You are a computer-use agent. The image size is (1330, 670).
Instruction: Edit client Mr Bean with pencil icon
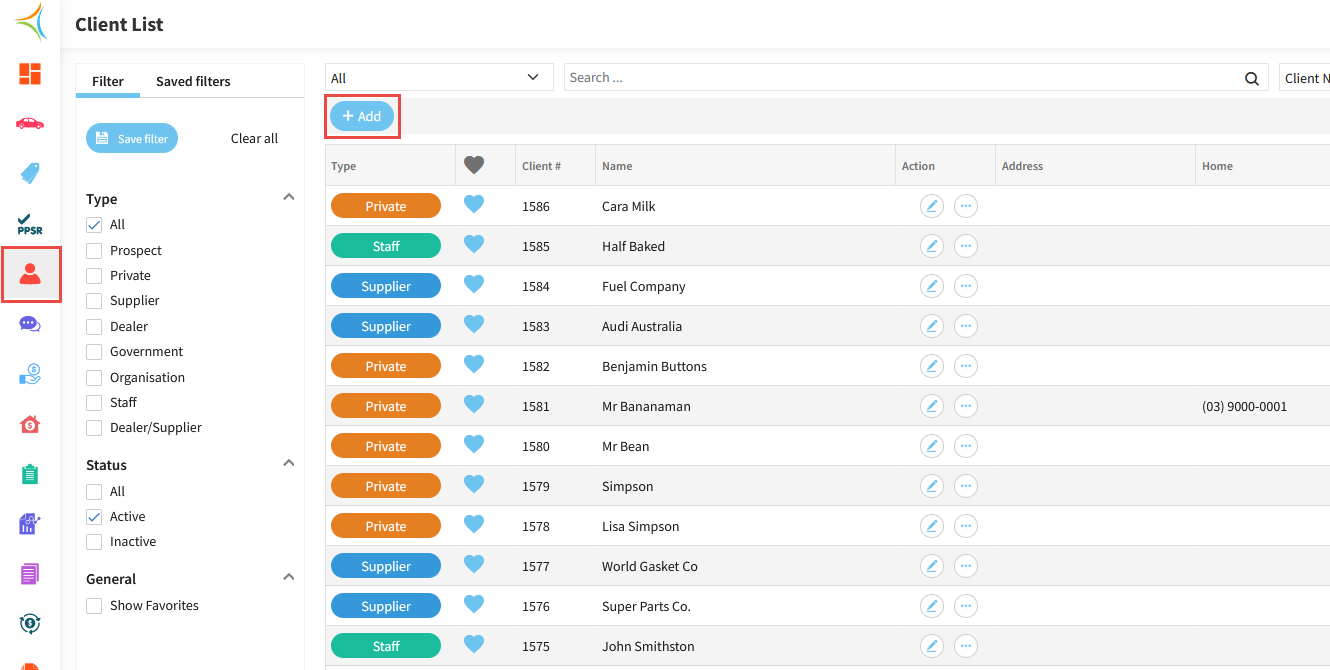(x=932, y=446)
